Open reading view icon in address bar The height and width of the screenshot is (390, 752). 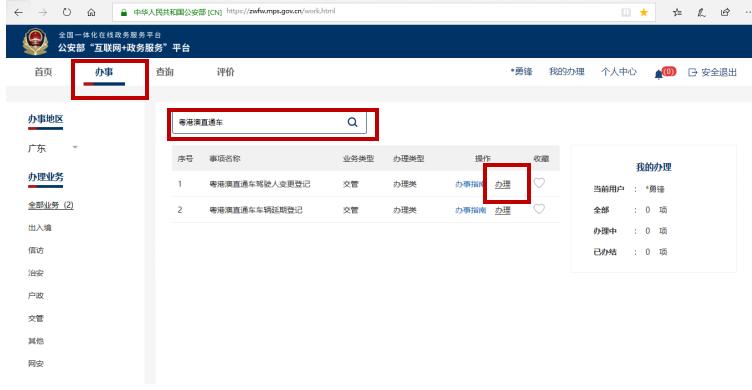click(626, 12)
